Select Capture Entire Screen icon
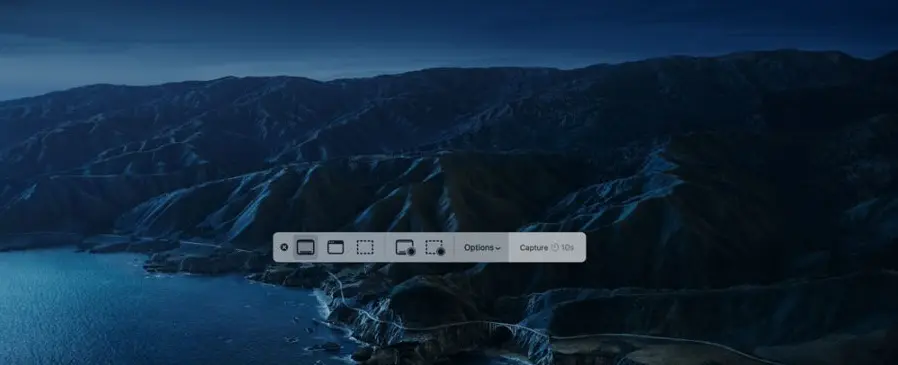The width and height of the screenshot is (898, 365). point(305,248)
